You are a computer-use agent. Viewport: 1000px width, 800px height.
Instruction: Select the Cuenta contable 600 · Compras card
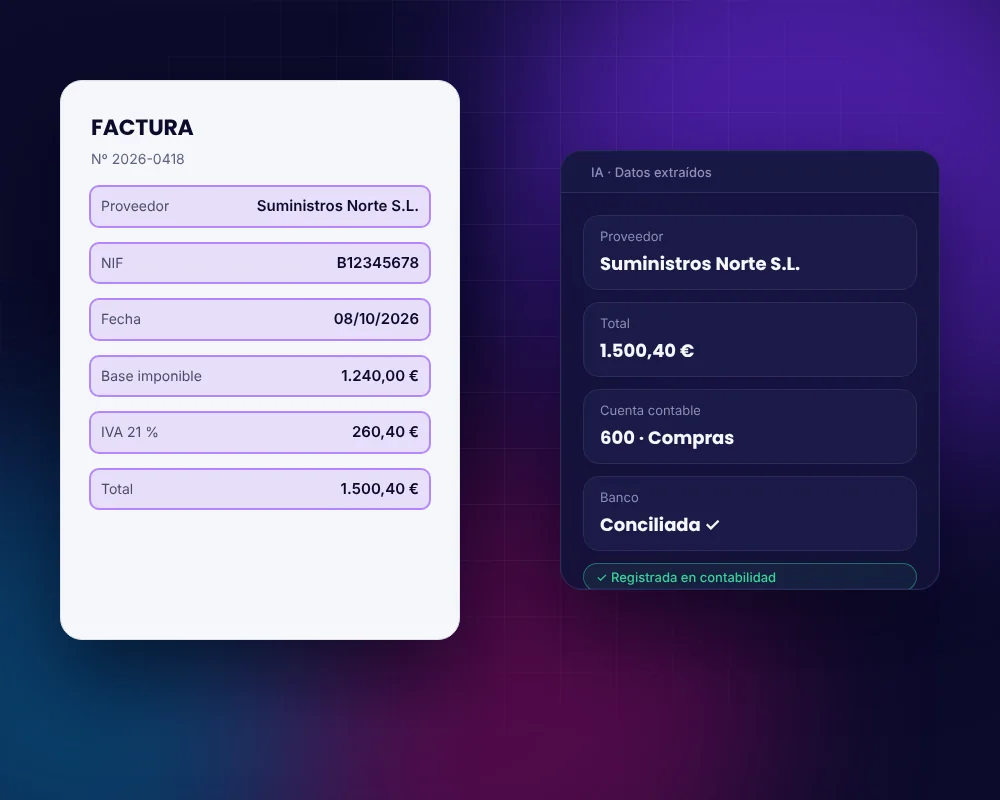pyautogui.click(x=749, y=426)
